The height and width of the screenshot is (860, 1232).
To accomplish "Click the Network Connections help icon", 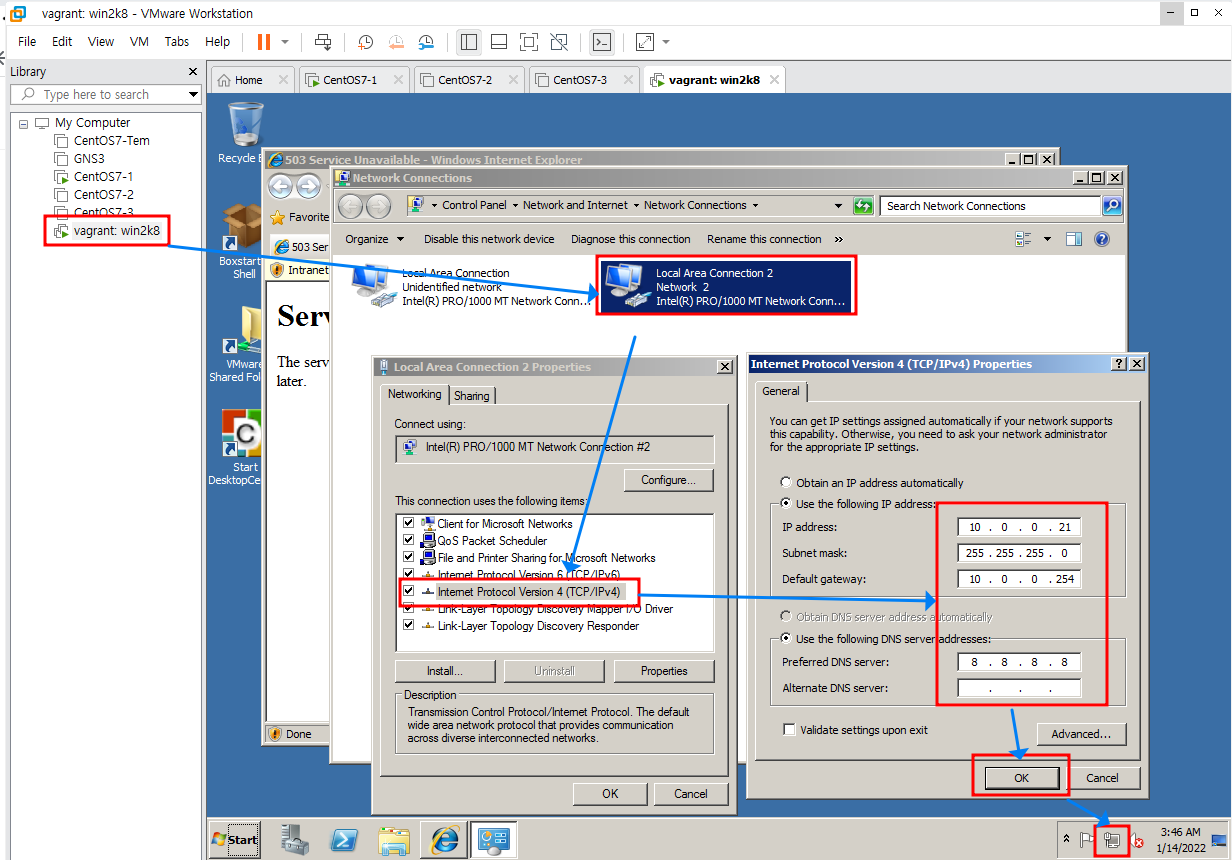I will tap(1102, 239).
